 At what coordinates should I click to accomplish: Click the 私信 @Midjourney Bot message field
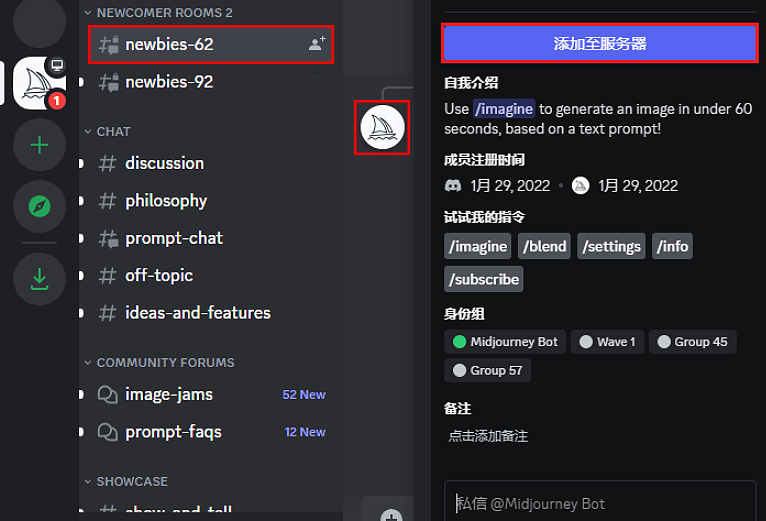pyautogui.click(x=600, y=503)
